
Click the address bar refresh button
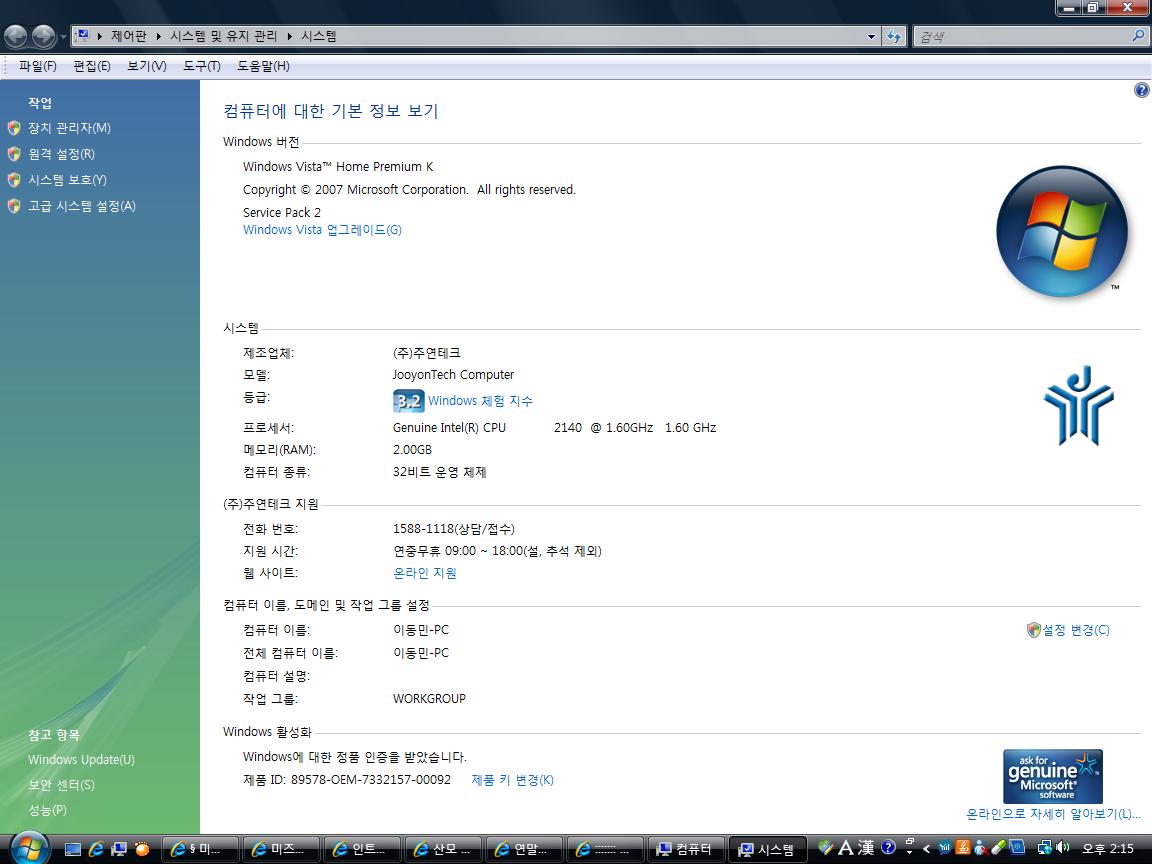[894, 36]
